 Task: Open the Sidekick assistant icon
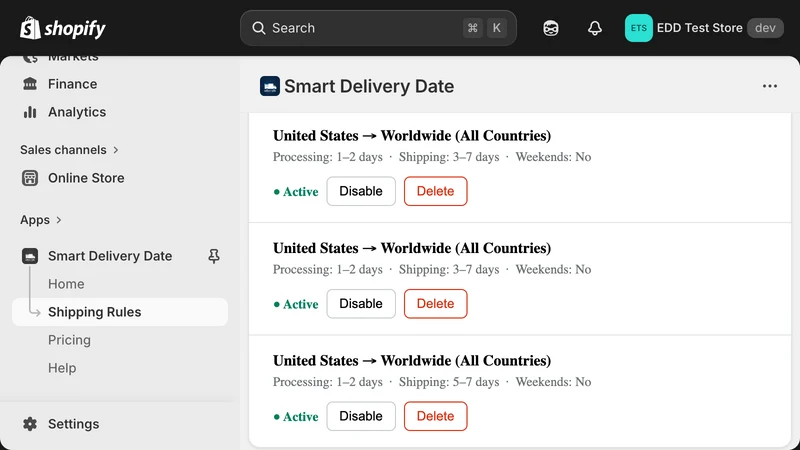point(551,28)
